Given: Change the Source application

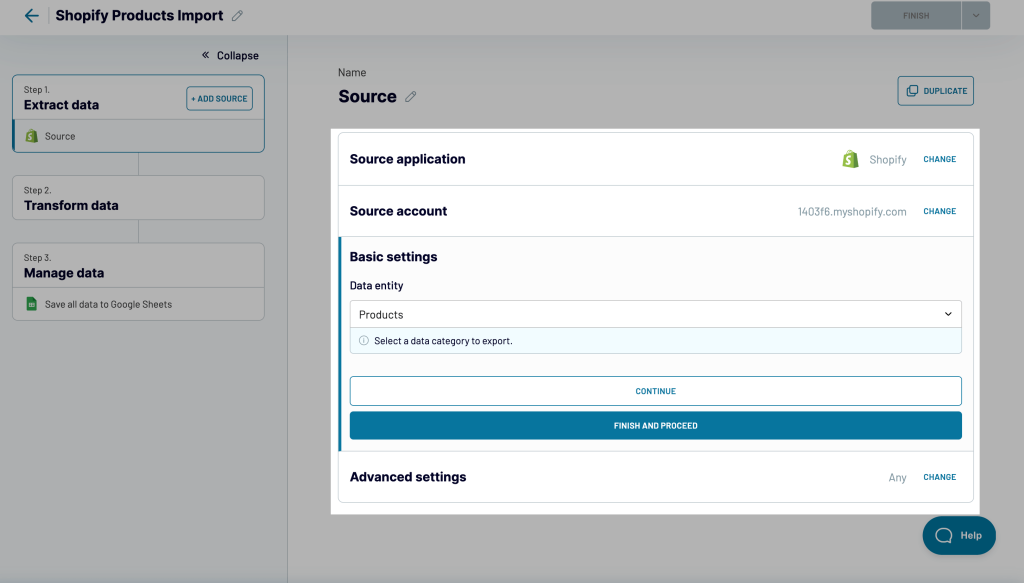Looking at the screenshot, I should click(939, 159).
